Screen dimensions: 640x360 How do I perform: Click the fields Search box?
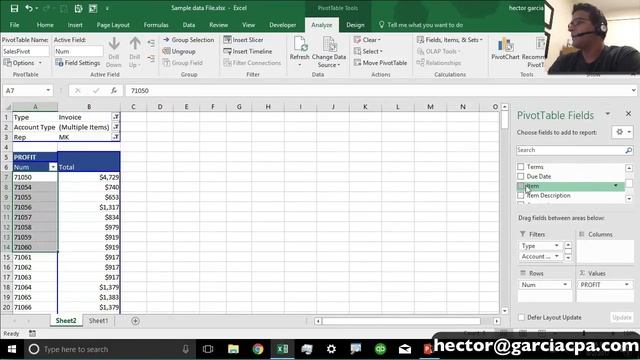pos(570,150)
